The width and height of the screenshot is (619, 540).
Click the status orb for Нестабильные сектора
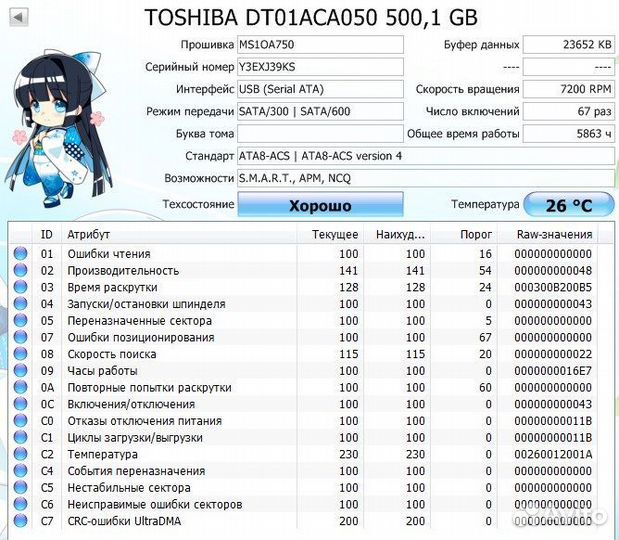click(20, 488)
